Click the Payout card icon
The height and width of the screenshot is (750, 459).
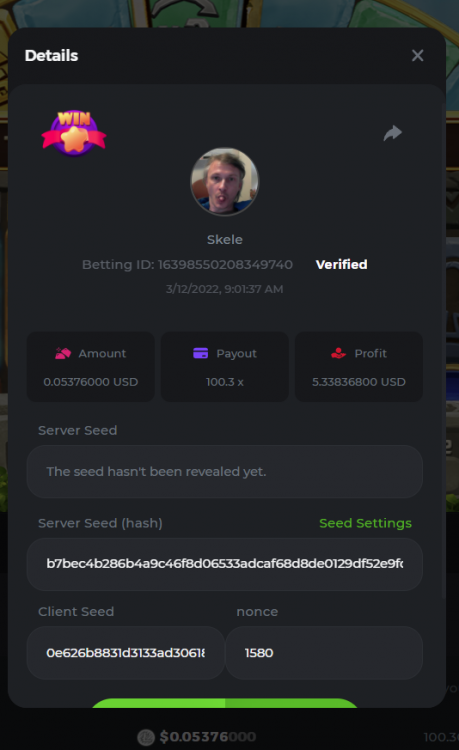point(200,353)
